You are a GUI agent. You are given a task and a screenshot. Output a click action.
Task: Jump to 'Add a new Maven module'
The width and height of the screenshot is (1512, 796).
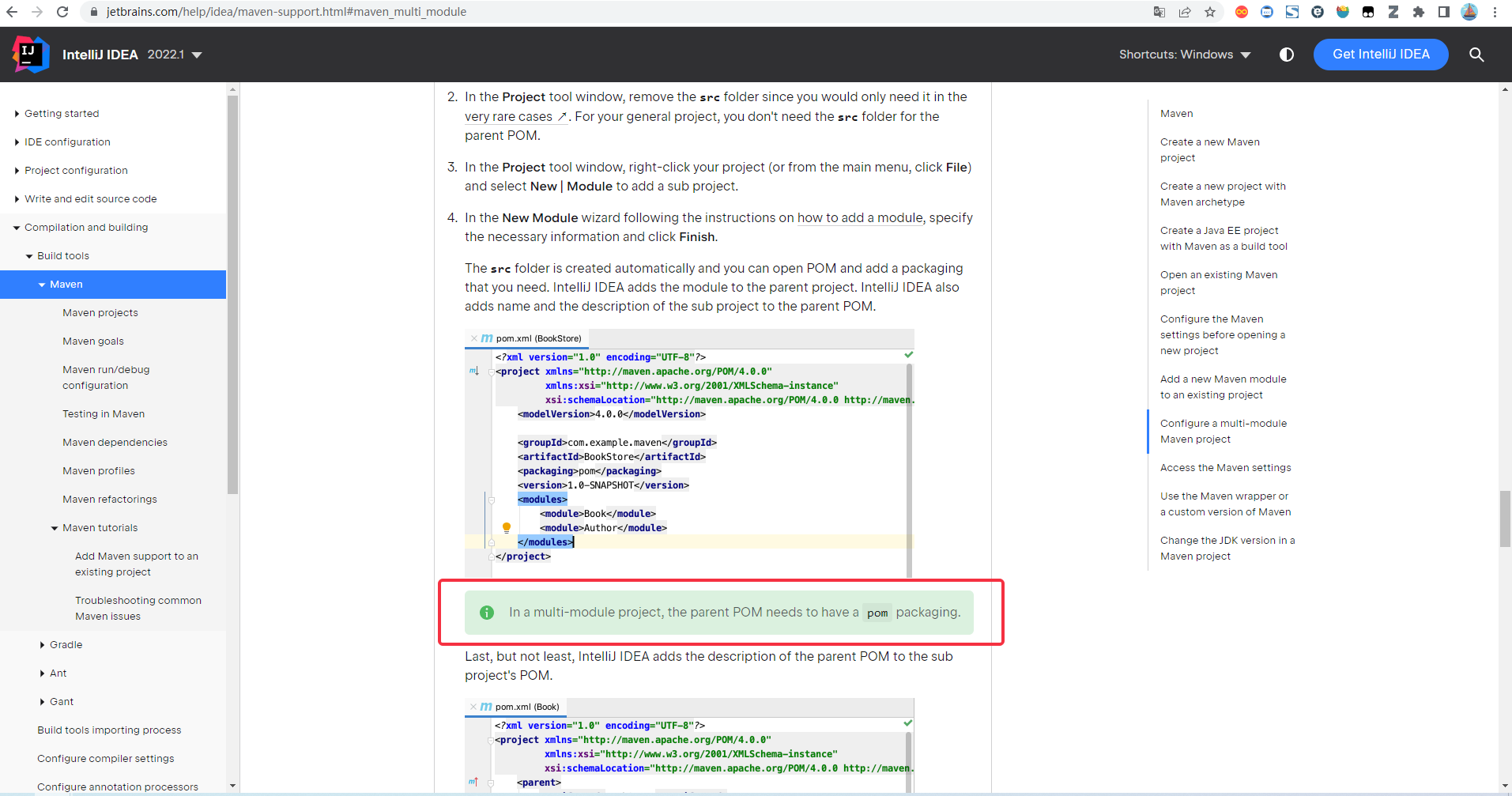click(x=1224, y=387)
